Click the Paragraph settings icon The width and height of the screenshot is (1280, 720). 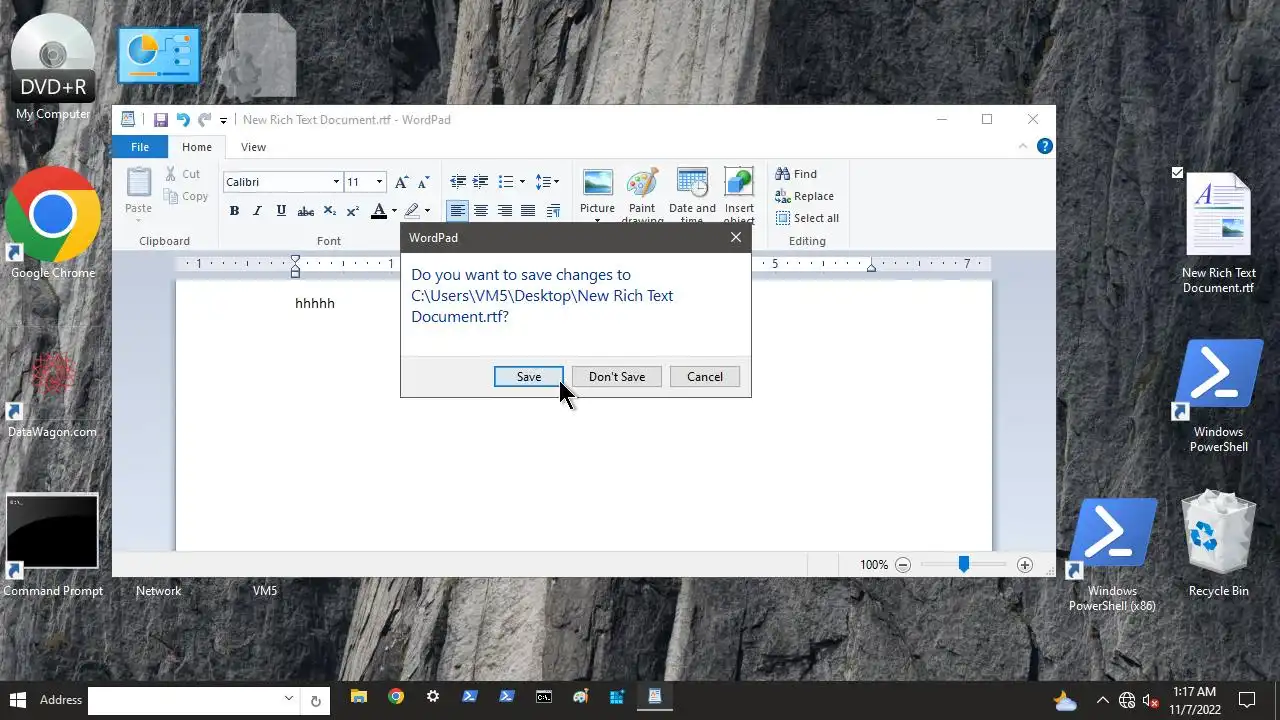[553, 211]
